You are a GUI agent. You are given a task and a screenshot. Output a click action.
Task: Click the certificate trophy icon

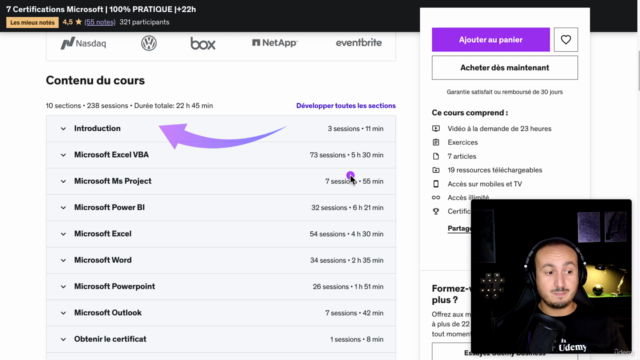pos(436,211)
